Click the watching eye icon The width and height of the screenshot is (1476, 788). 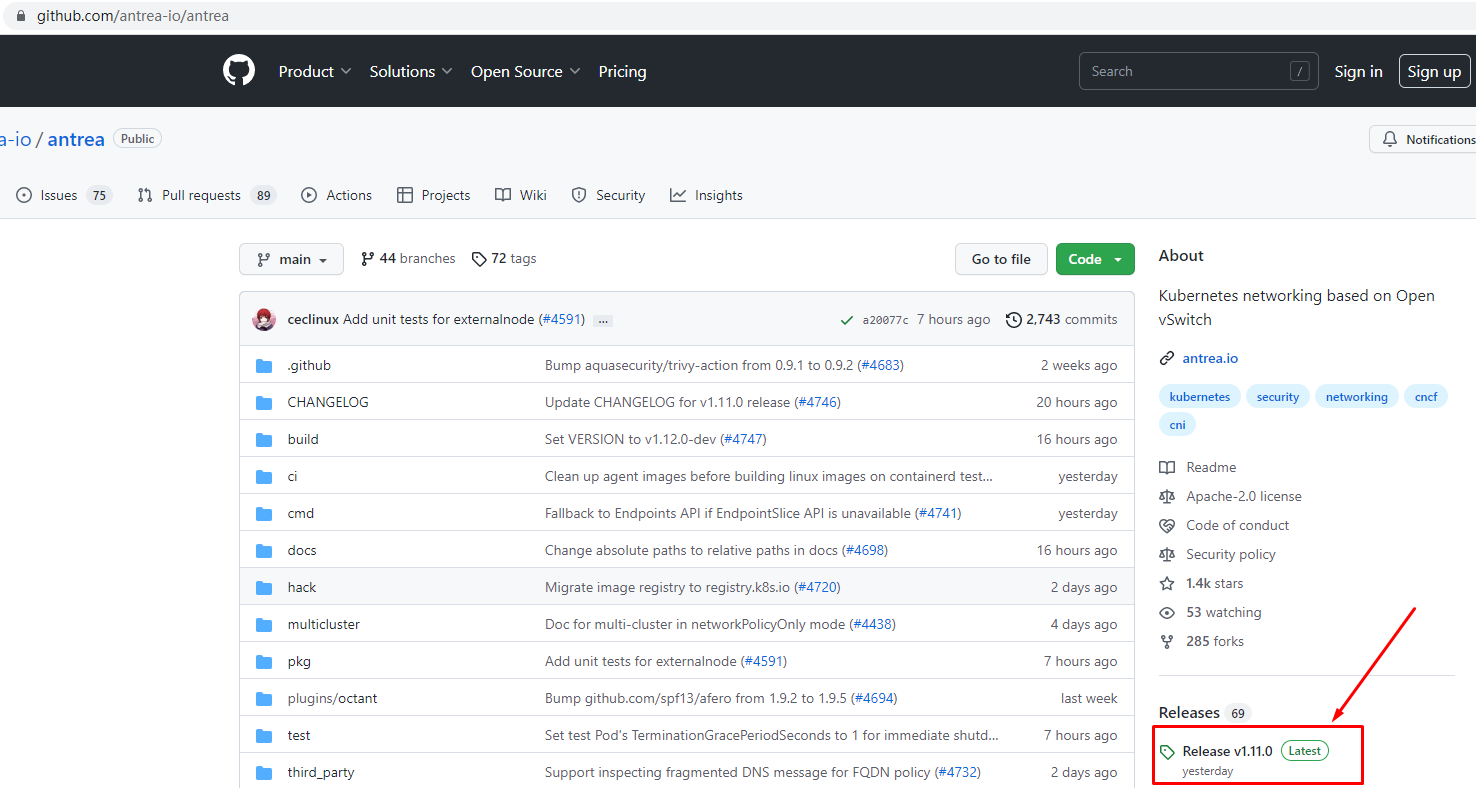pos(1167,612)
